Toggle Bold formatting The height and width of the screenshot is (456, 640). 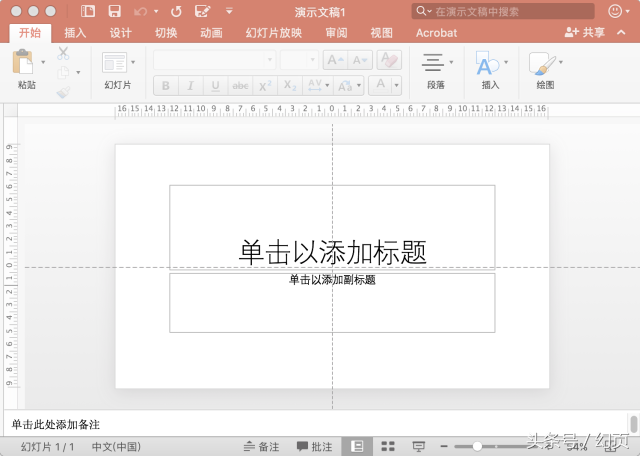click(x=166, y=86)
